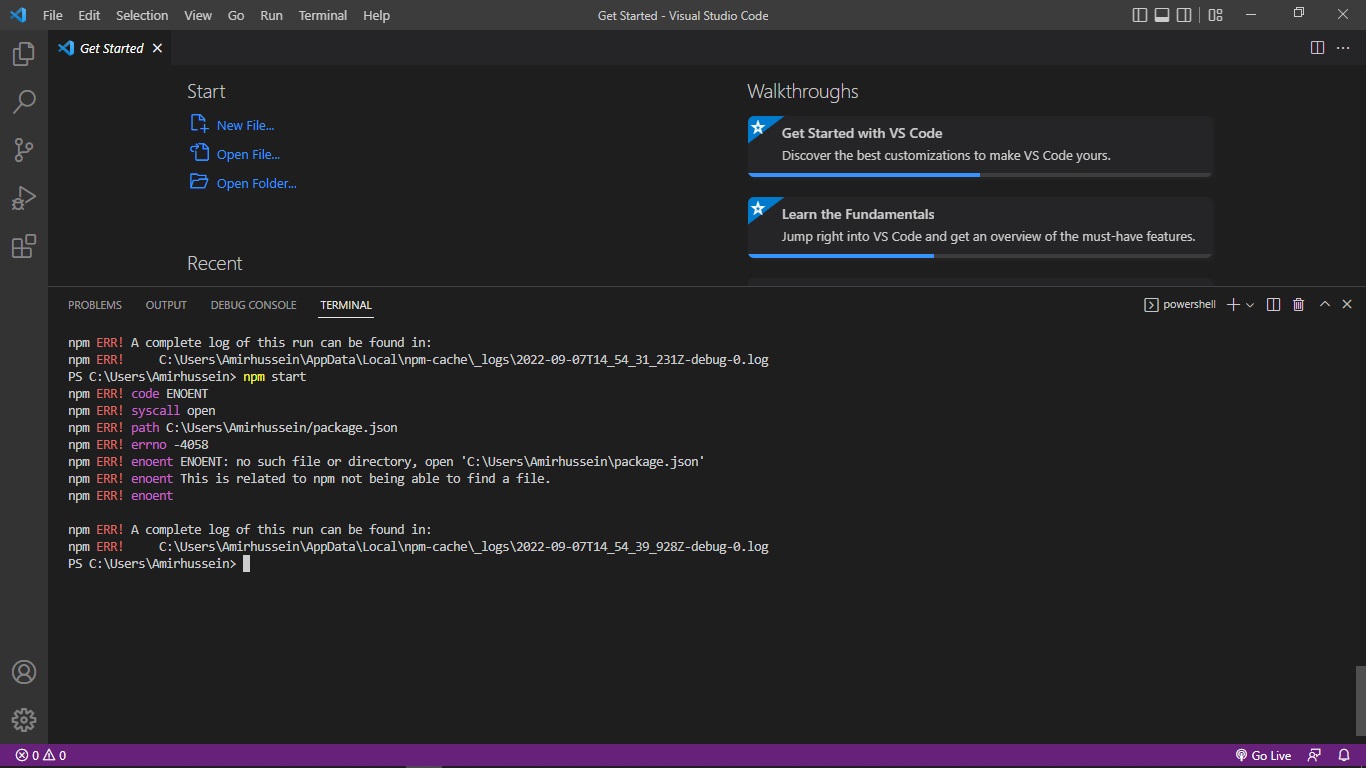
Task: Maximize the panel with up chevron
Action: pyautogui.click(x=1325, y=305)
